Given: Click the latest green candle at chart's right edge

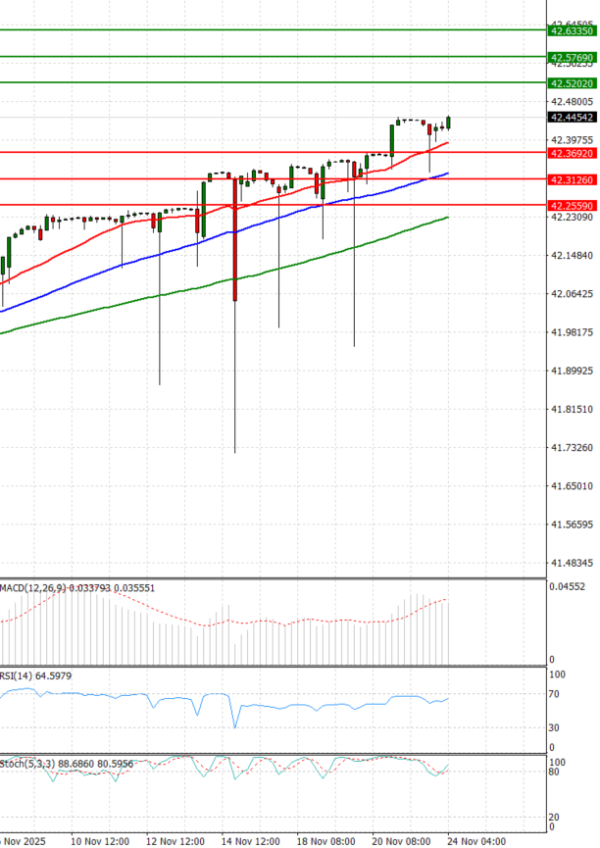Looking at the screenshot, I should 449,122.
